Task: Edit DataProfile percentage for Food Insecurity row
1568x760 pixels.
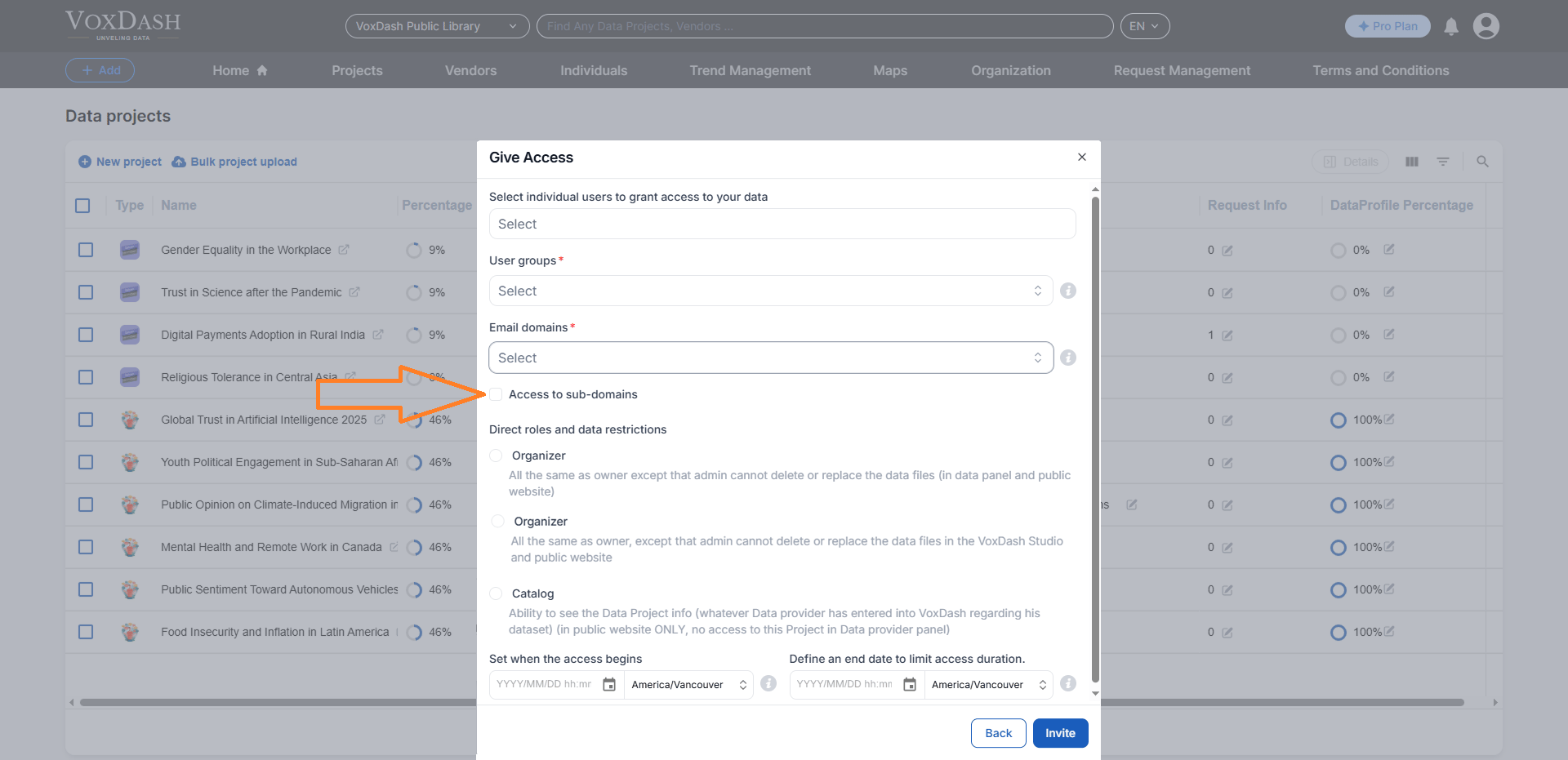Action: [x=1389, y=631]
